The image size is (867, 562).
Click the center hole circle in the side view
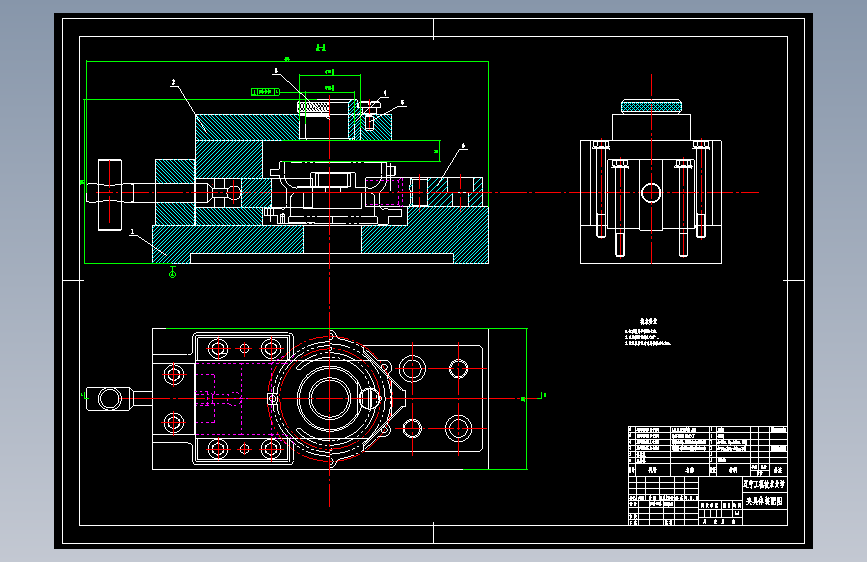click(x=651, y=193)
